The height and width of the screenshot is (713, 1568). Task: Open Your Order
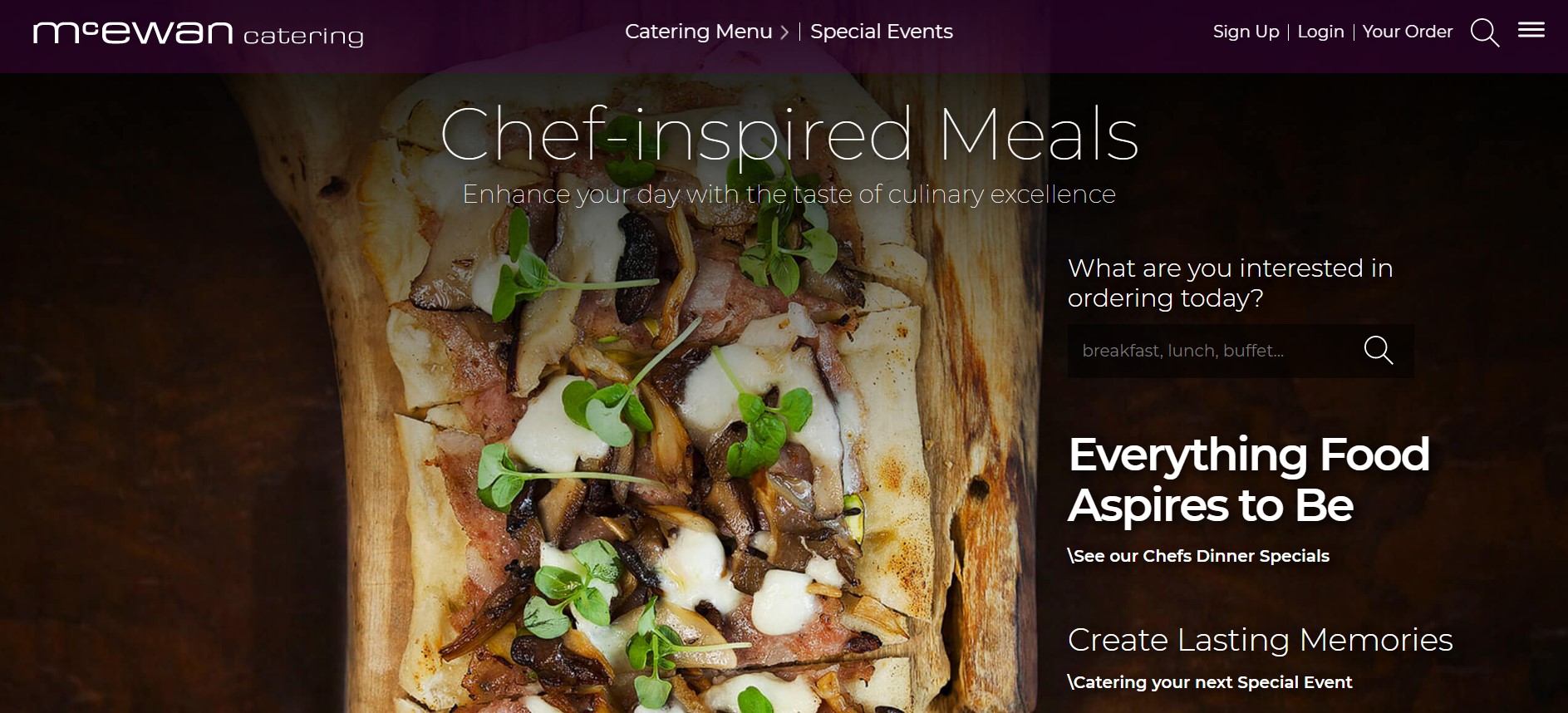1407,32
